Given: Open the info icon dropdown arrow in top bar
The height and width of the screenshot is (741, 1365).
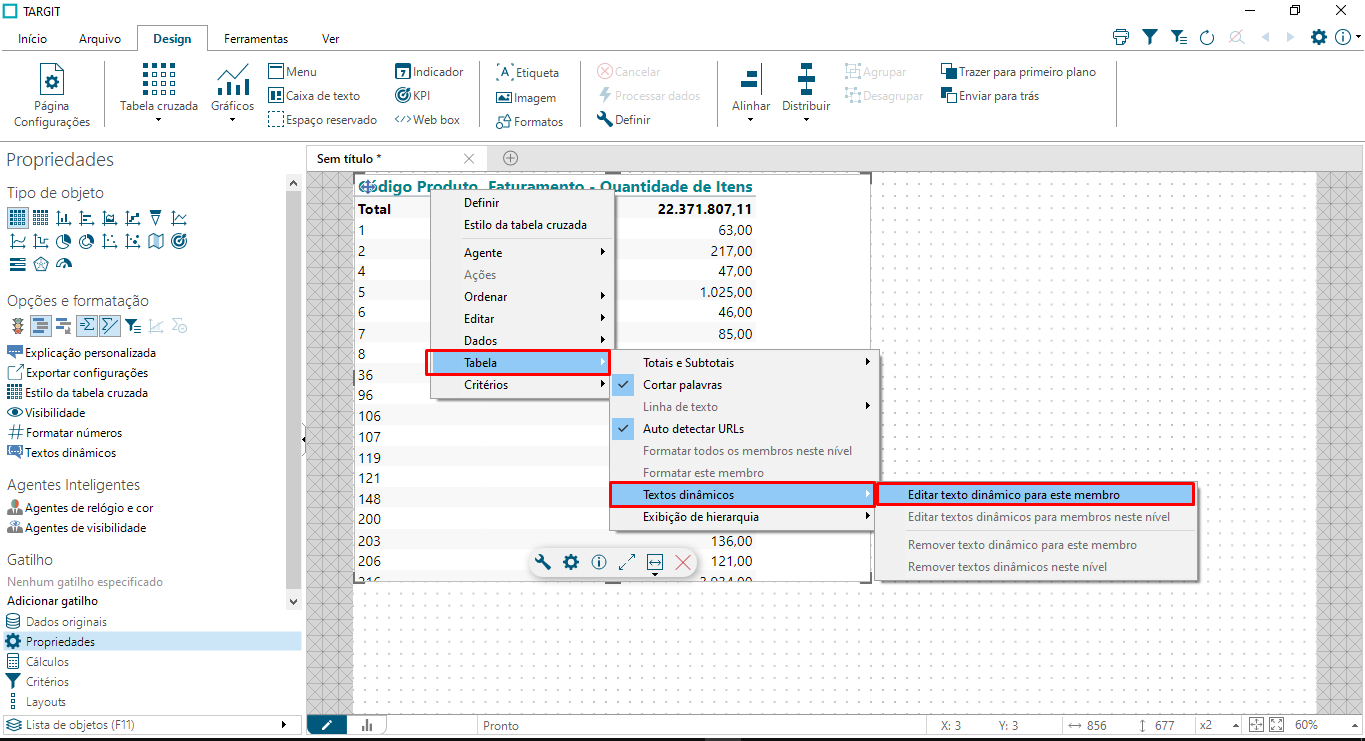Looking at the screenshot, I should tap(1358, 37).
